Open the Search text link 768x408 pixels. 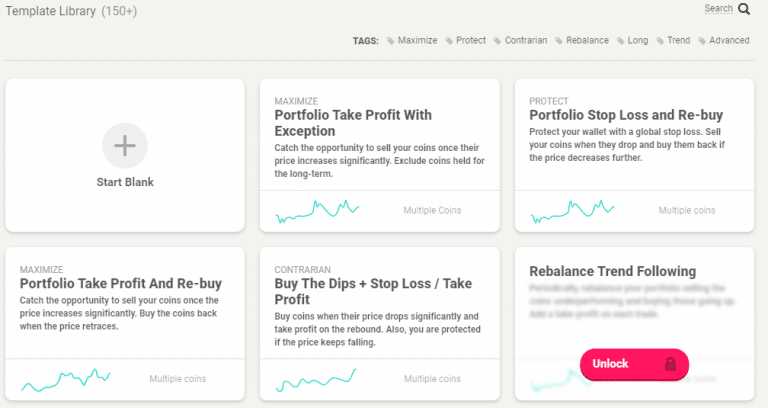[719, 8]
